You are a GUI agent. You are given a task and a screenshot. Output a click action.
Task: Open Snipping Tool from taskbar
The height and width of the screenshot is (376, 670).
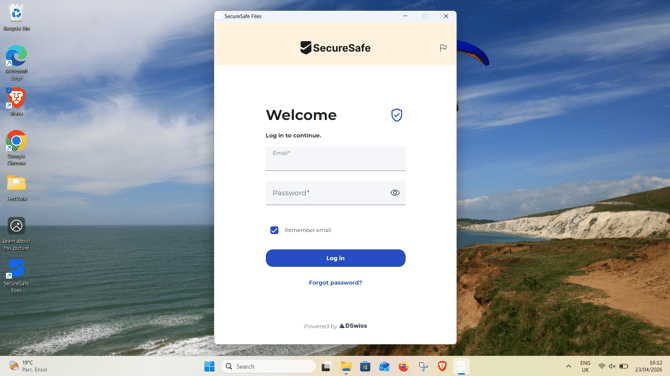(x=423, y=366)
